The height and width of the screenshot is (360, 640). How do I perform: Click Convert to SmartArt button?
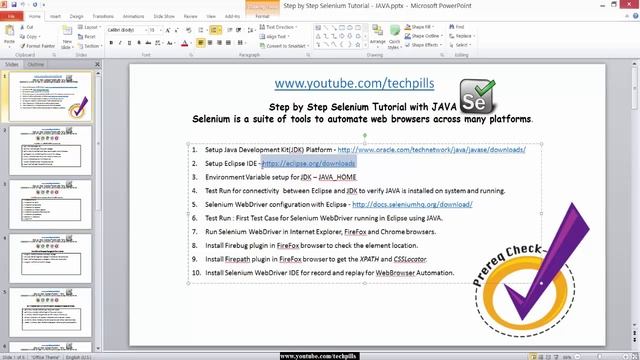click(x=284, y=46)
